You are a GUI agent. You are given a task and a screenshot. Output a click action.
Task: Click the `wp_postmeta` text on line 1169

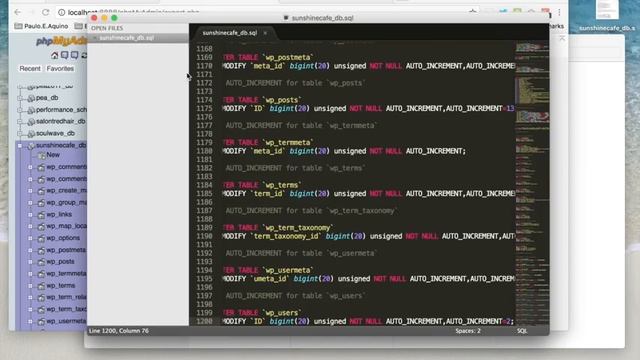pos(288,58)
